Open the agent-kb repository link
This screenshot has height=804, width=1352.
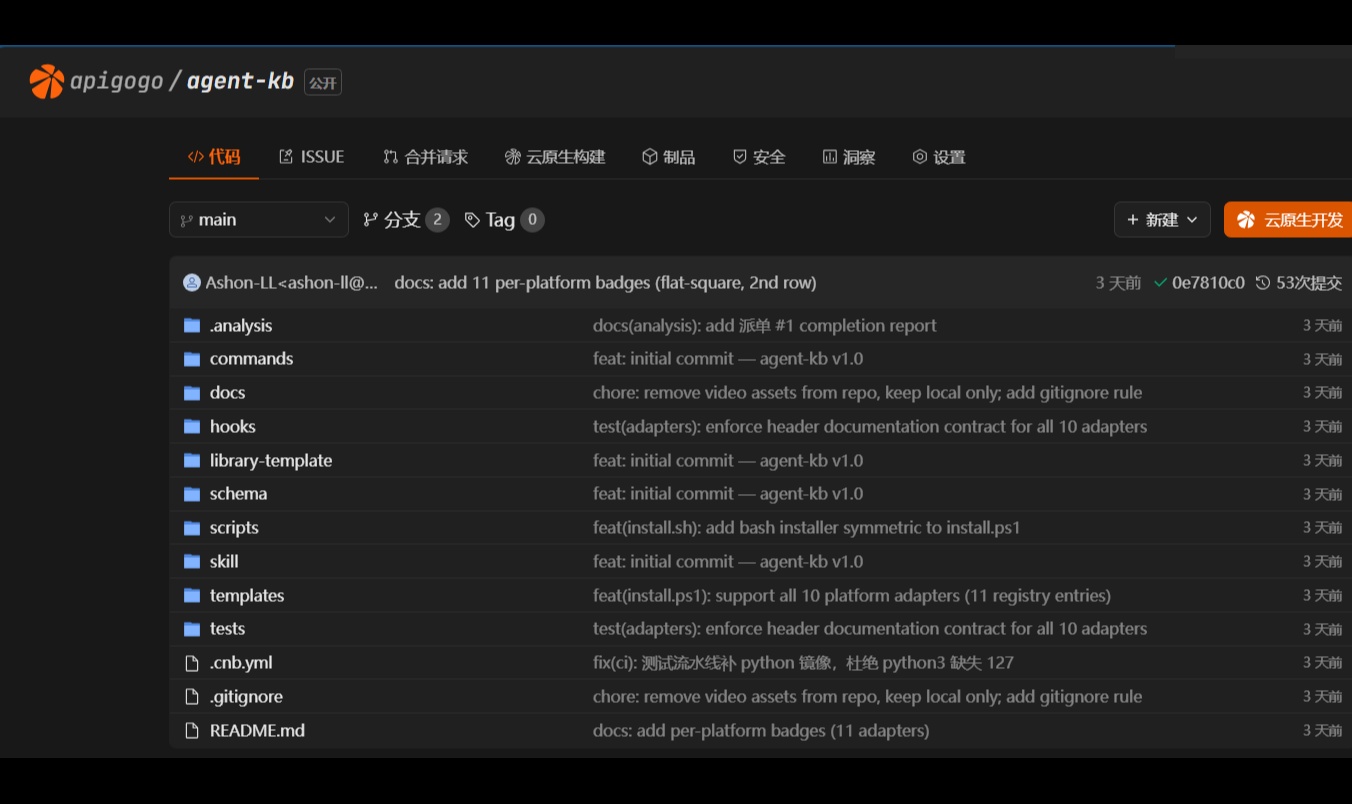click(240, 81)
